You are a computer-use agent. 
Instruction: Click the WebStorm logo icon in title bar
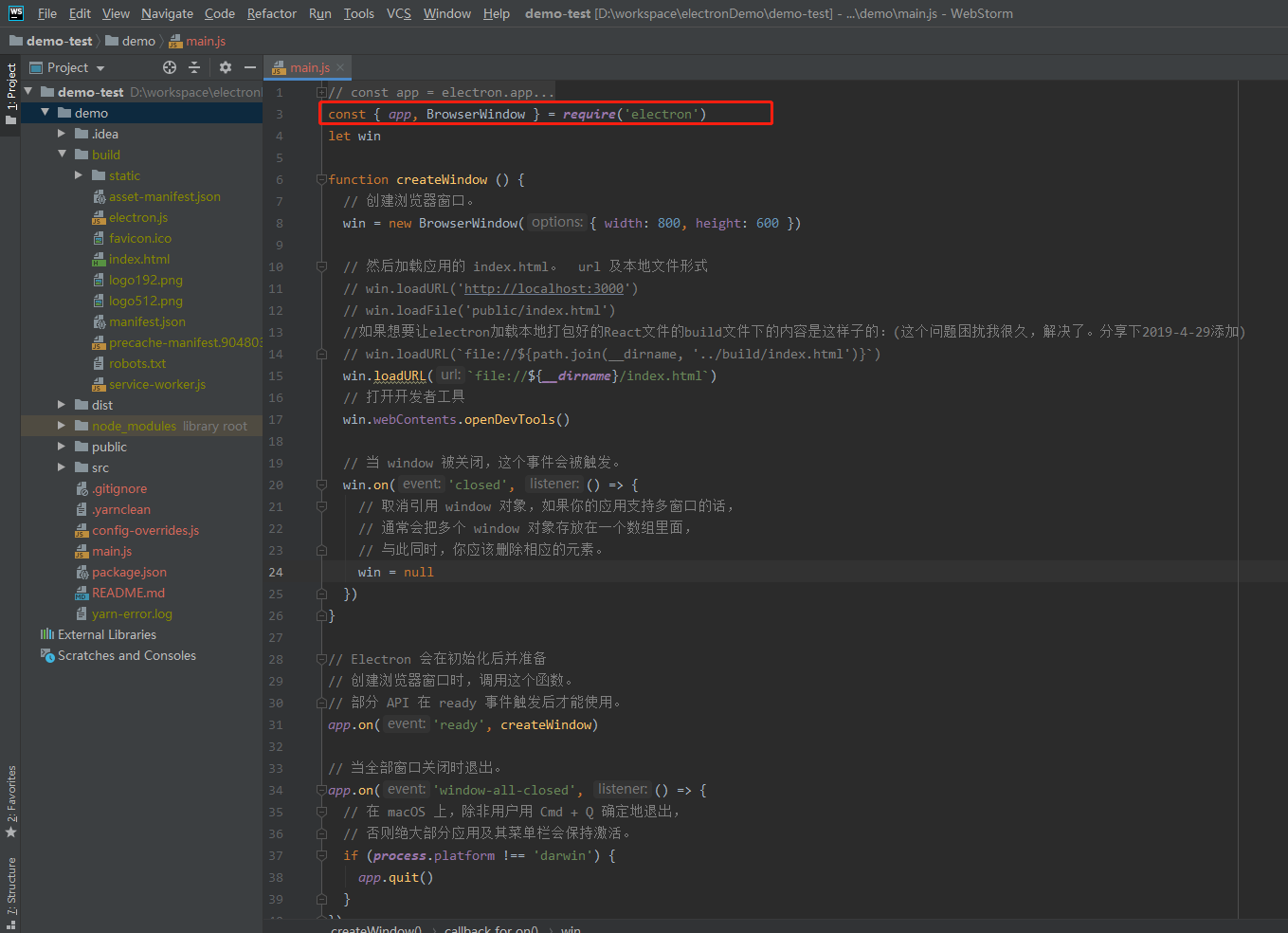pos(16,12)
